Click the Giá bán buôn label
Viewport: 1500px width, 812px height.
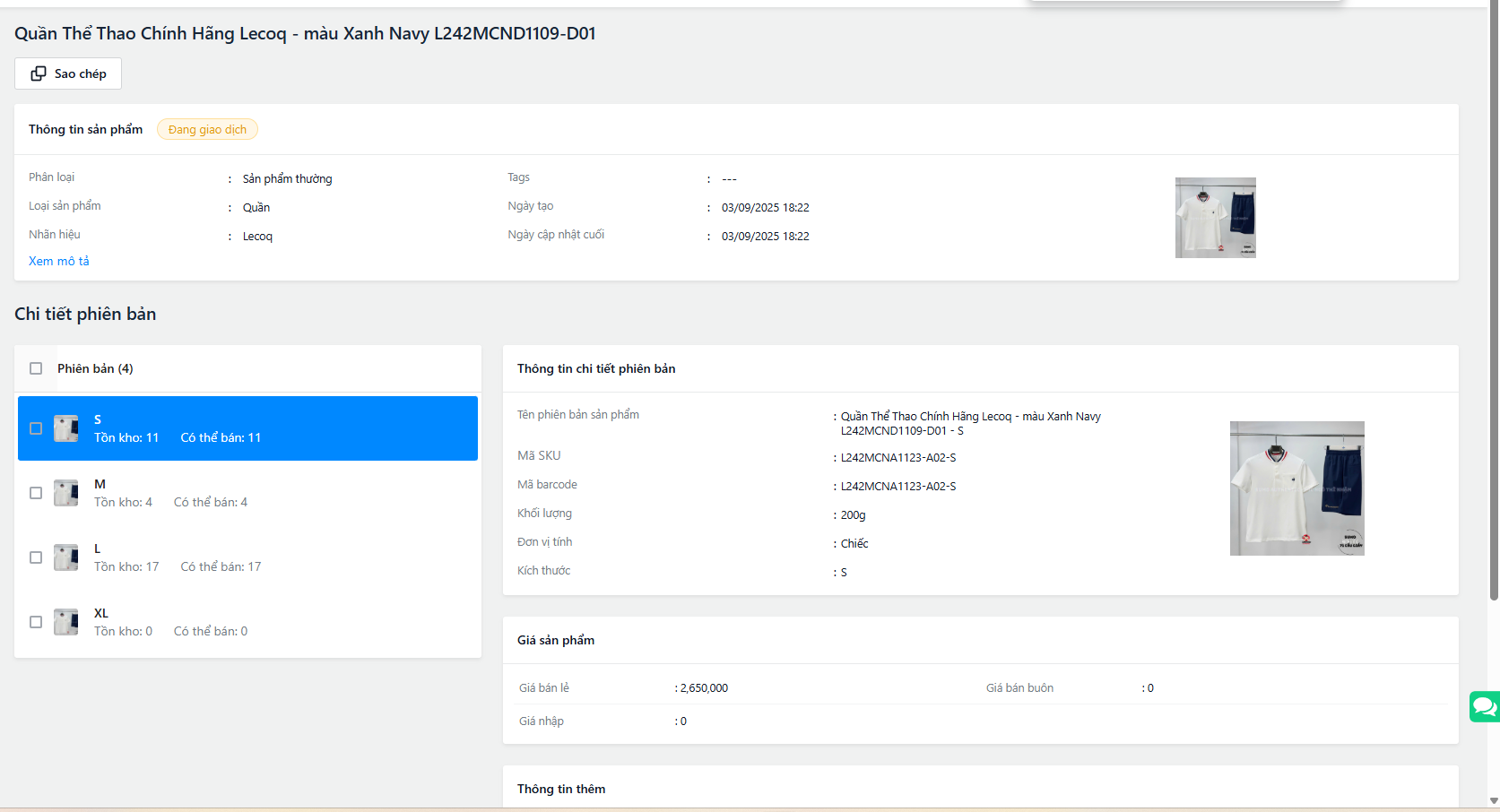tap(1019, 688)
